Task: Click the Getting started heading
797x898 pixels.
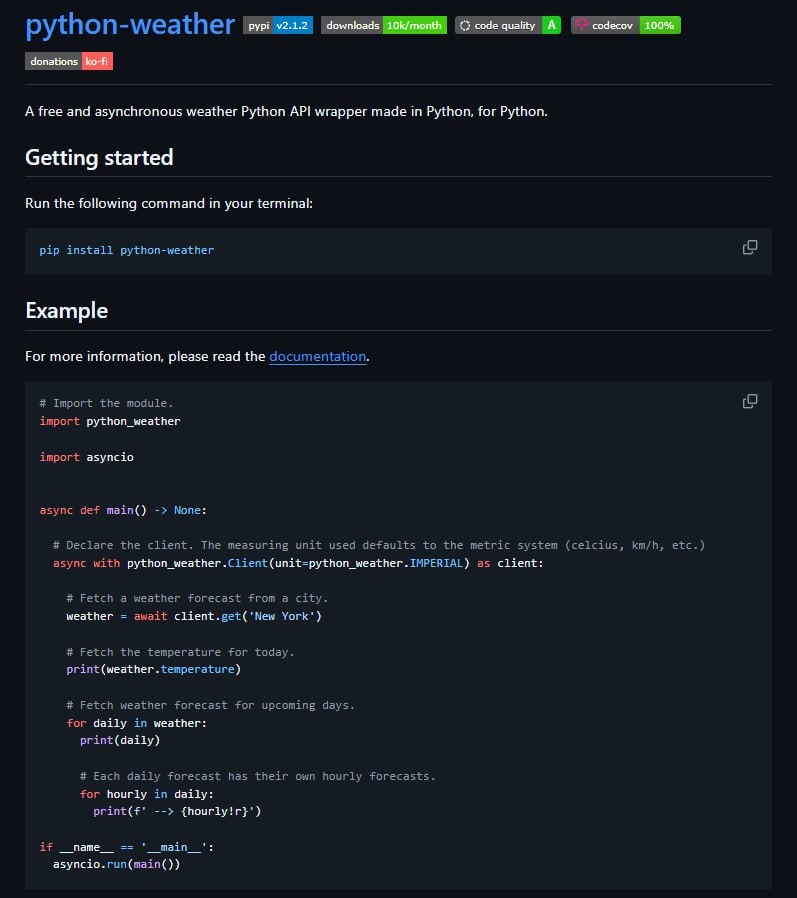Action: click(x=99, y=157)
